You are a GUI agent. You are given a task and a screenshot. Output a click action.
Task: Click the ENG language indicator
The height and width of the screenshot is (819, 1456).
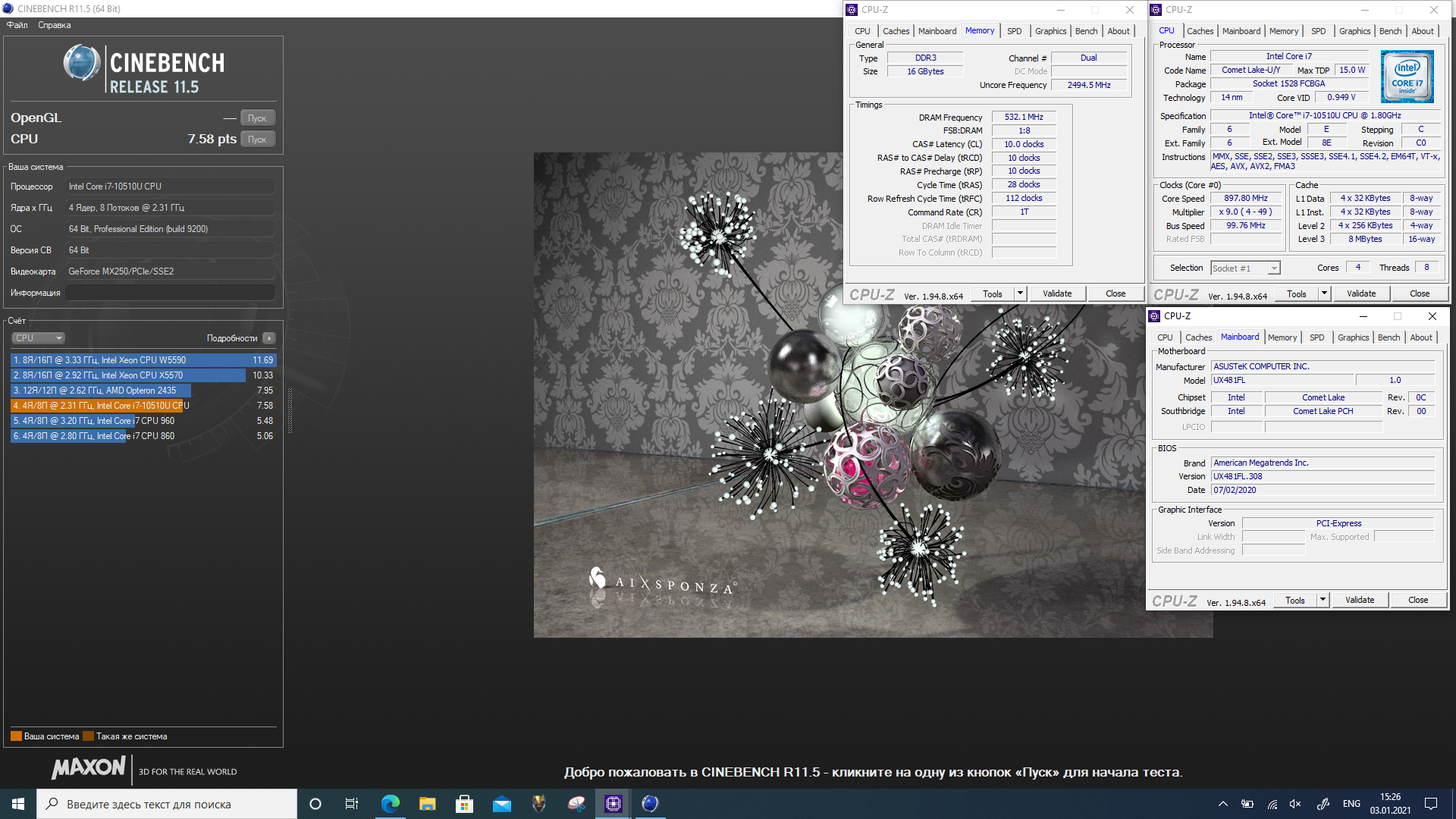coord(1351,804)
